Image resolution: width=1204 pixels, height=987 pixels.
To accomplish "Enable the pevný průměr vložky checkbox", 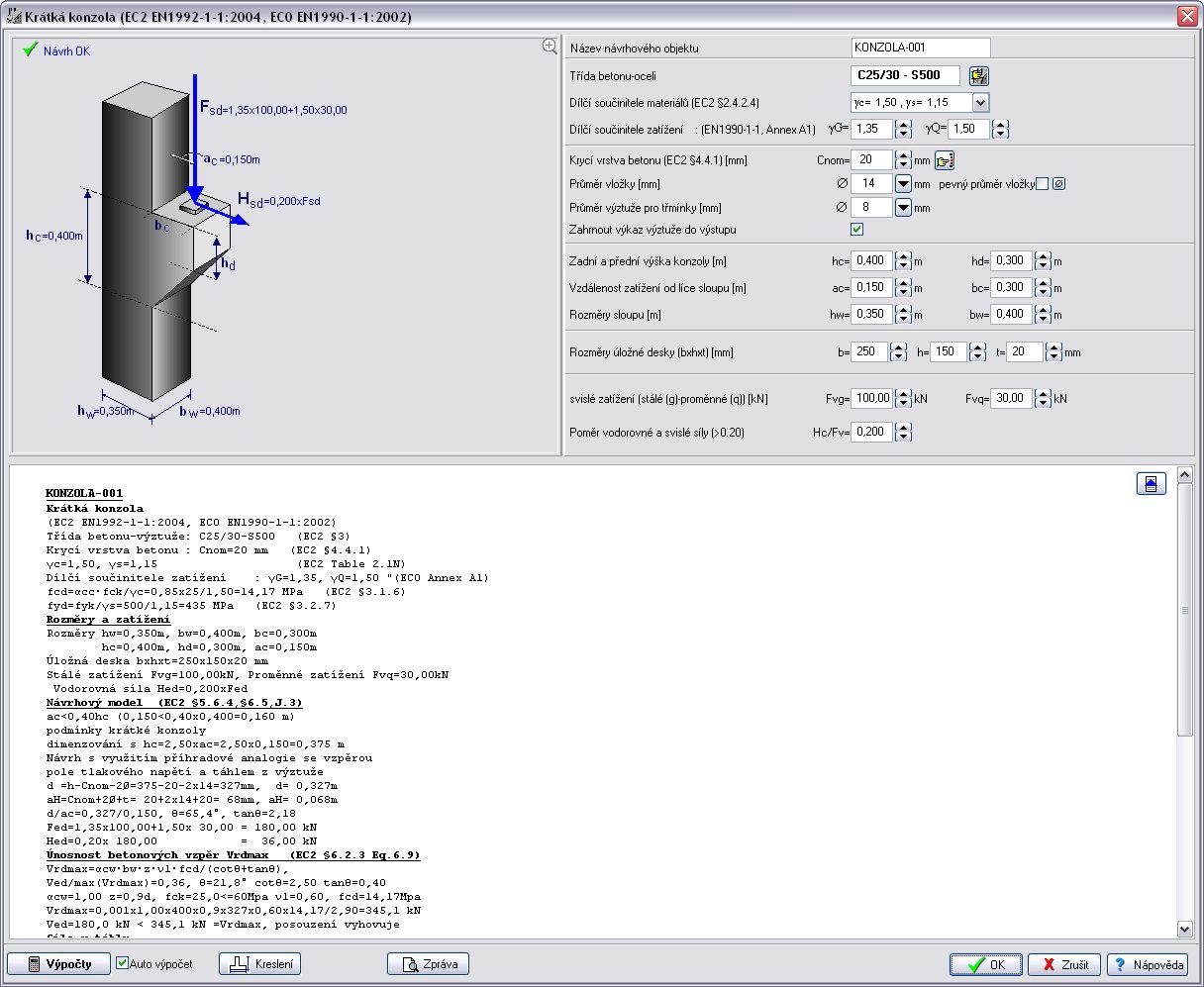I will [1042, 184].
